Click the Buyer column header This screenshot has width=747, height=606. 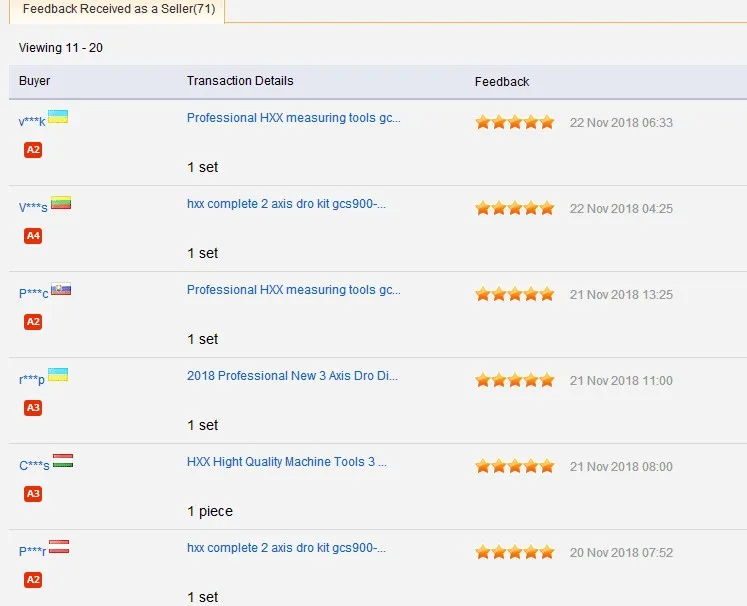[x=34, y=81]
